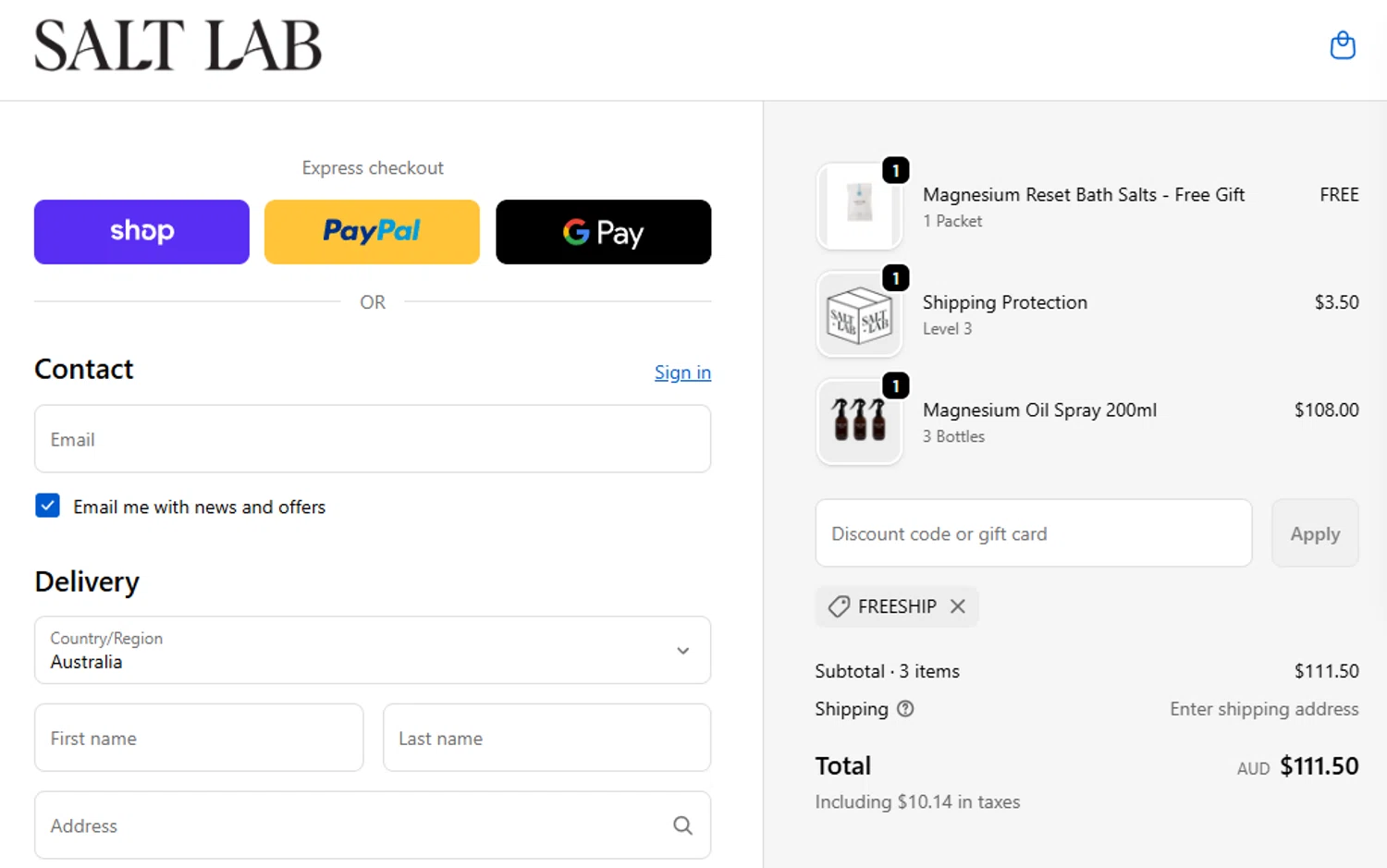The image size is (1387, 868).
Task: Click the Discount code or gift card field
Action: 1034,533
